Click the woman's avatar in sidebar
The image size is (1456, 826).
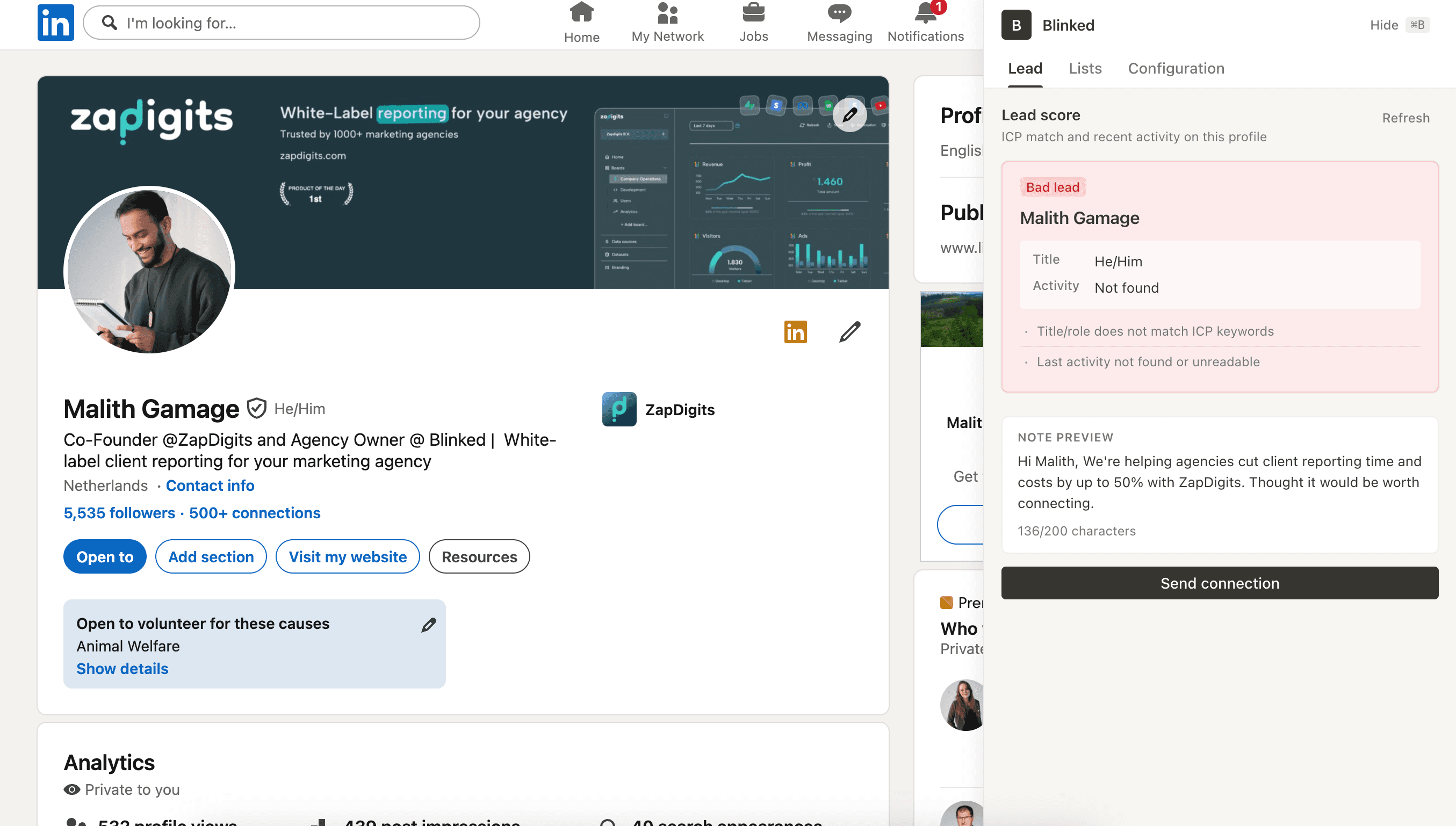(x=962, y=705)
